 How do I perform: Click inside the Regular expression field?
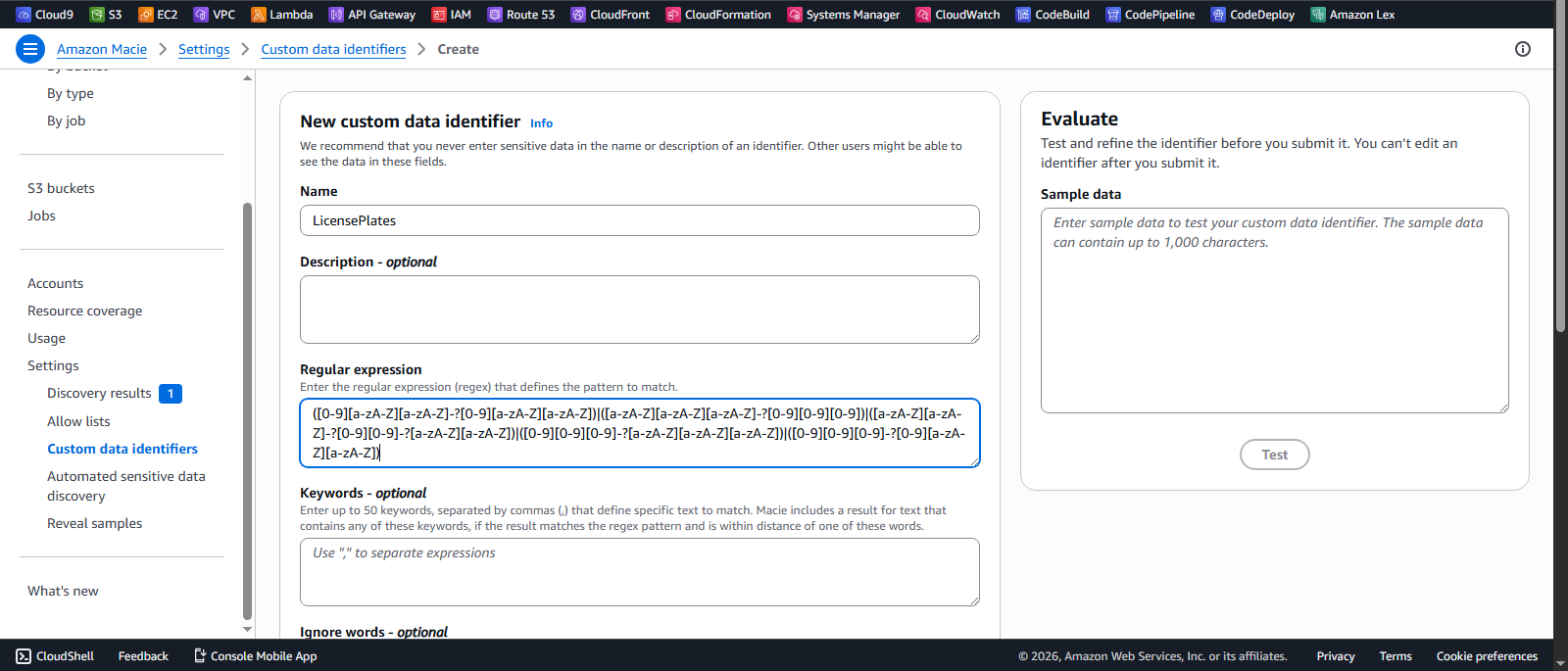(640, 433)
